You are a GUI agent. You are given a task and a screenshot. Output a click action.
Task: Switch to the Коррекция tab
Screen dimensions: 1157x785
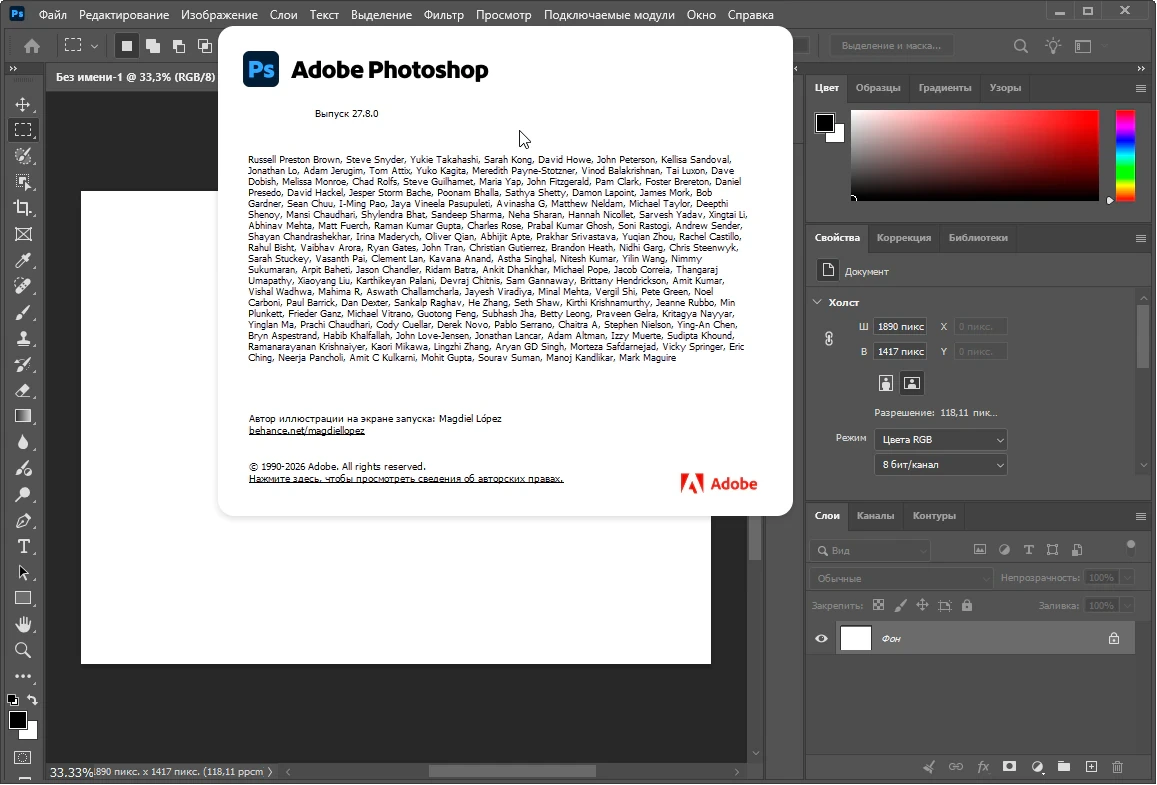coord(904,238)
